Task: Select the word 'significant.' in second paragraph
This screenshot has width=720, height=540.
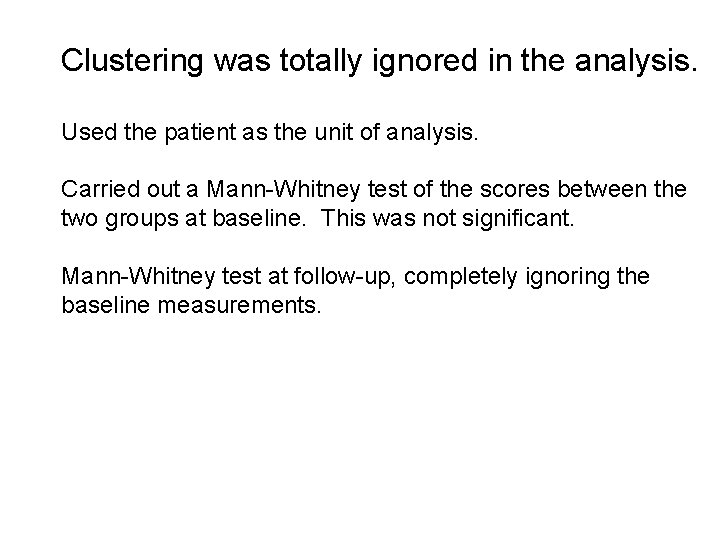Action: click(x=518, y=218)
